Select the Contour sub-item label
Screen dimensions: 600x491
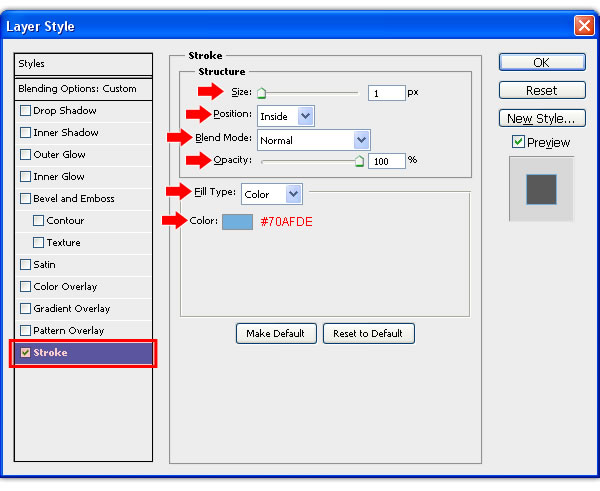click(65, 220)
